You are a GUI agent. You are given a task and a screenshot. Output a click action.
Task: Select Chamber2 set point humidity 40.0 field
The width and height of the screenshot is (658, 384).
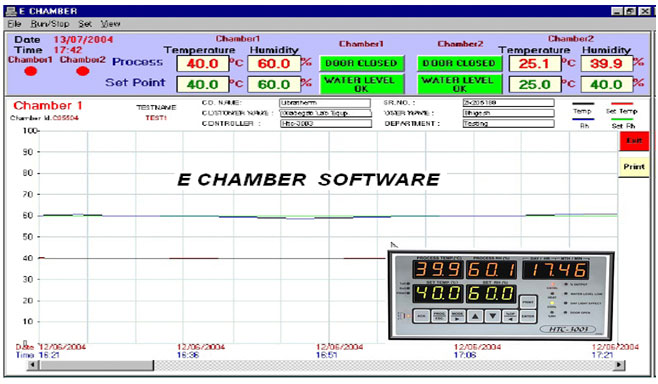click(606, 84)
